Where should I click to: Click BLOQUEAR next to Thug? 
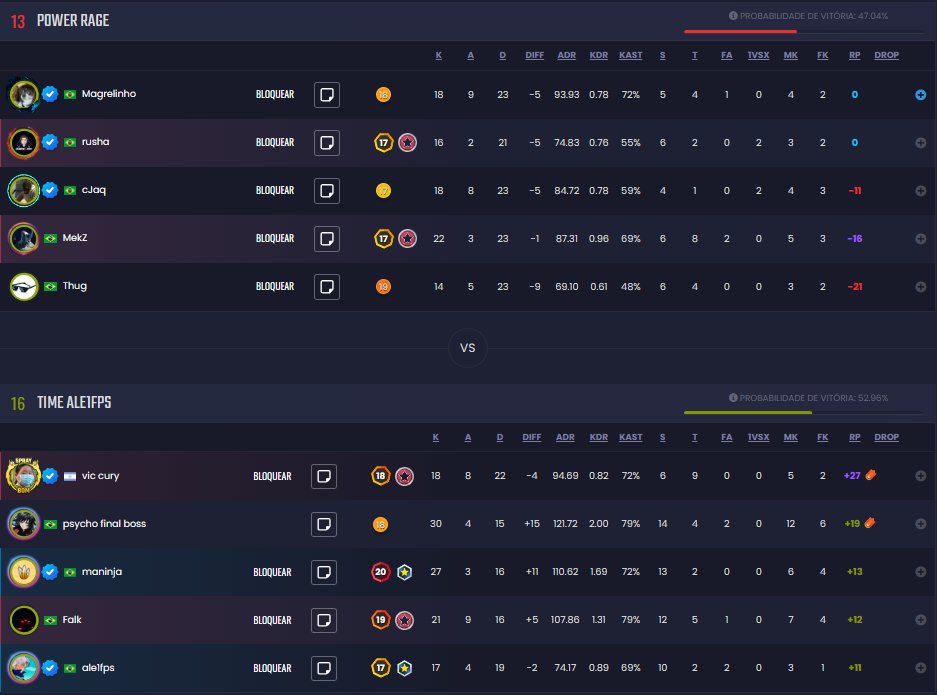275,286
